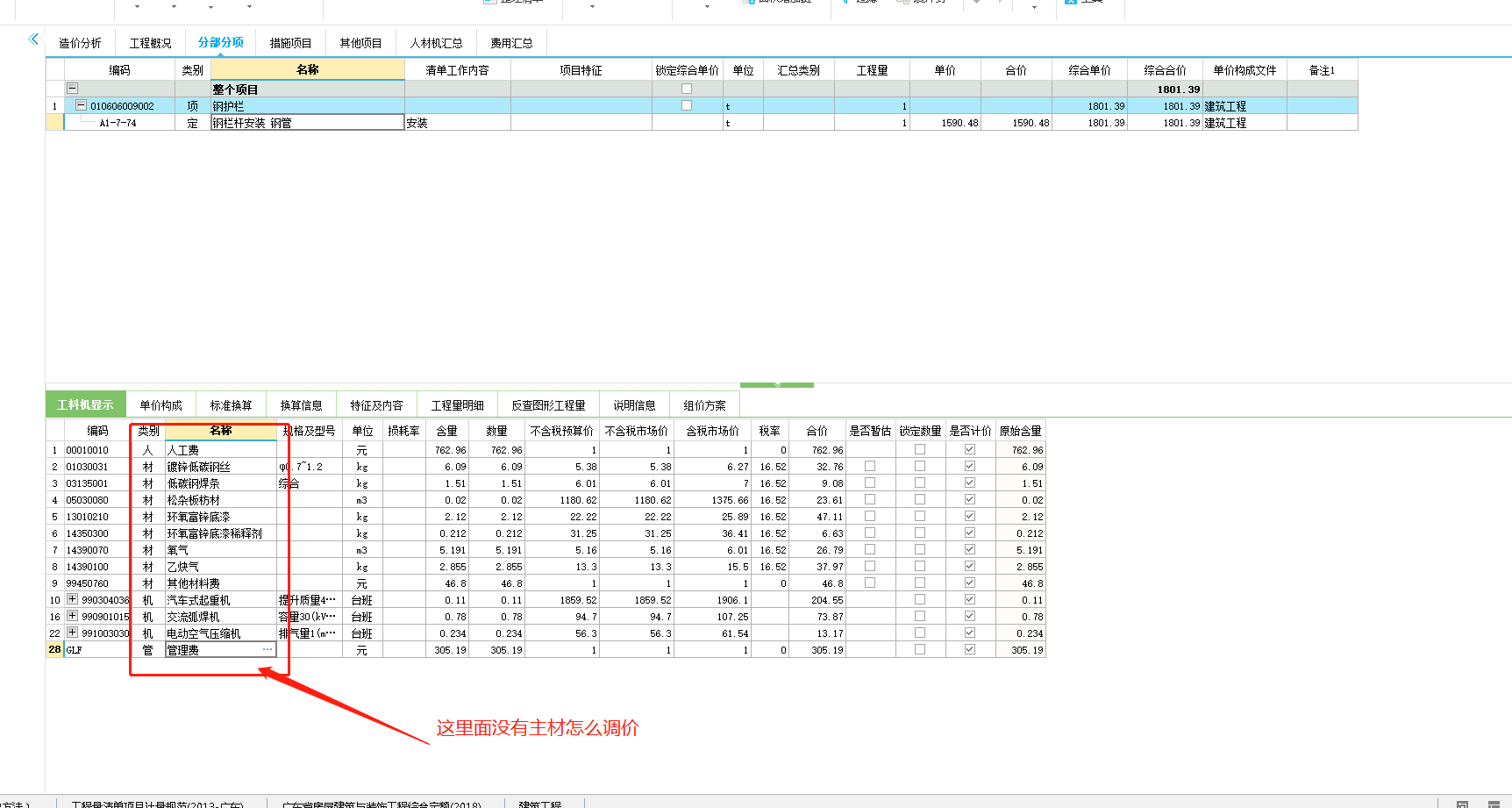The height and width of the screenshot is (808, 1512).
Task: Select the 其他材料费 row name
Action: [193, 583]
